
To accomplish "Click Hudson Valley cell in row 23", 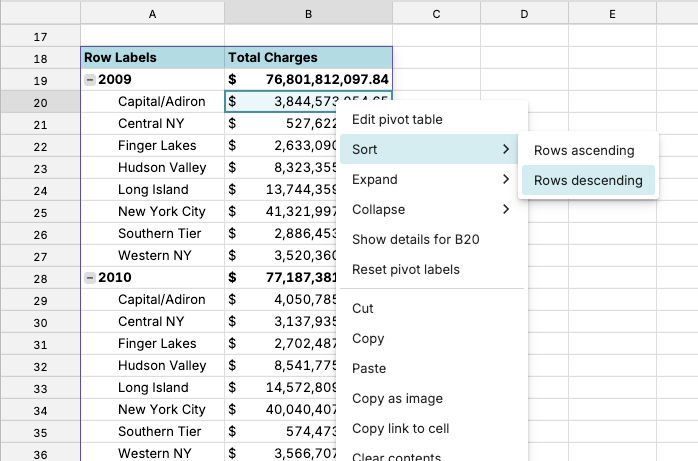I will coord(153,168).
